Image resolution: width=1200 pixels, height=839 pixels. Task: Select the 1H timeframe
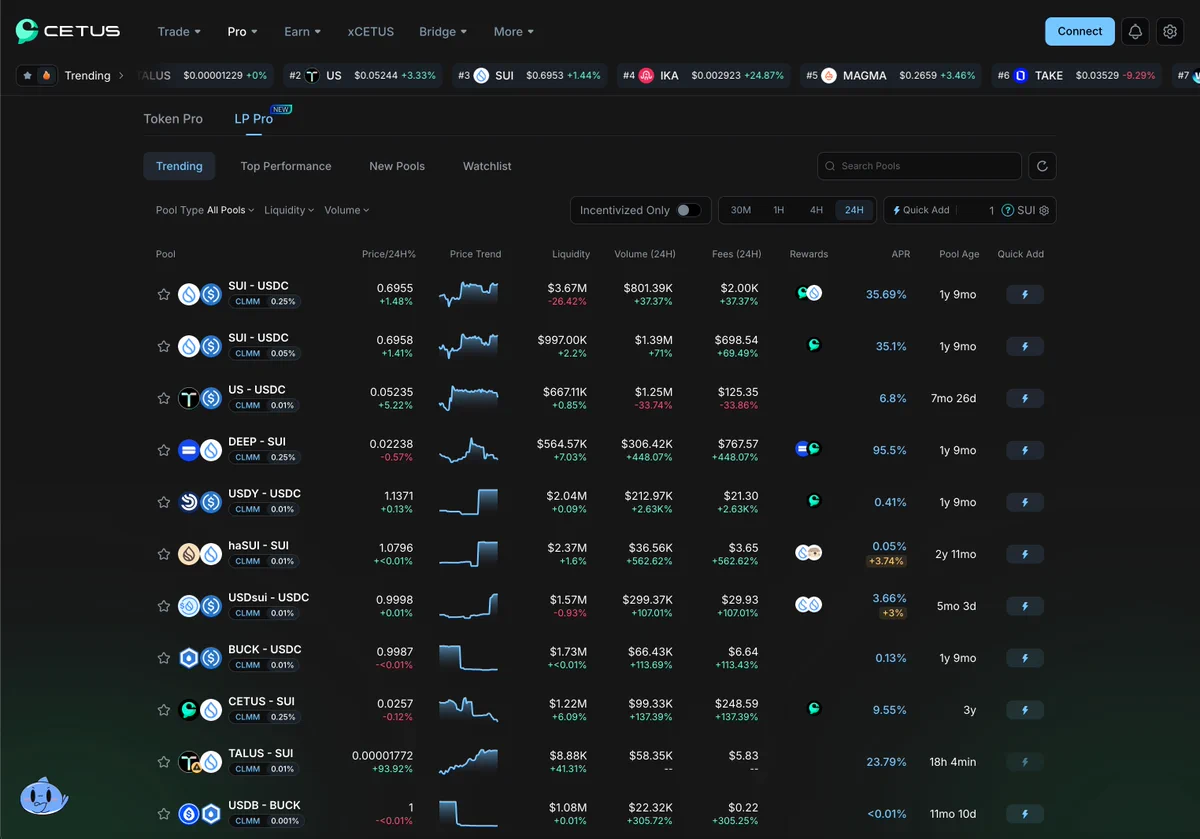(779, 210)
